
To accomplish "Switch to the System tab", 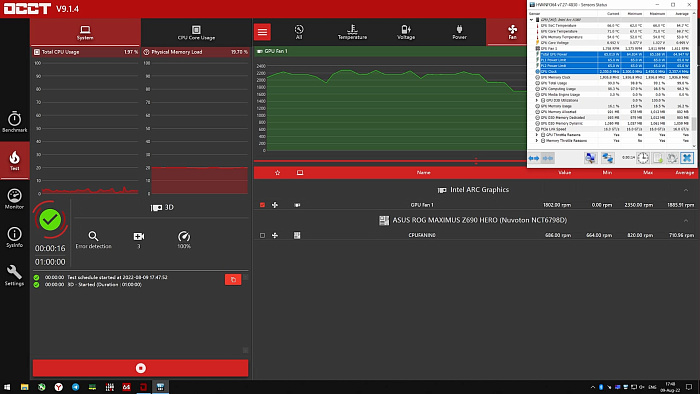I will pos(85,33).
